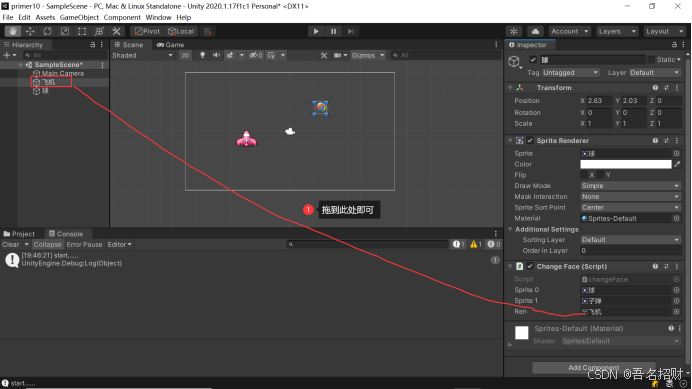Select the Move tool
The image size is (692, 389).
pyautogui.click(x=30, y=31)
